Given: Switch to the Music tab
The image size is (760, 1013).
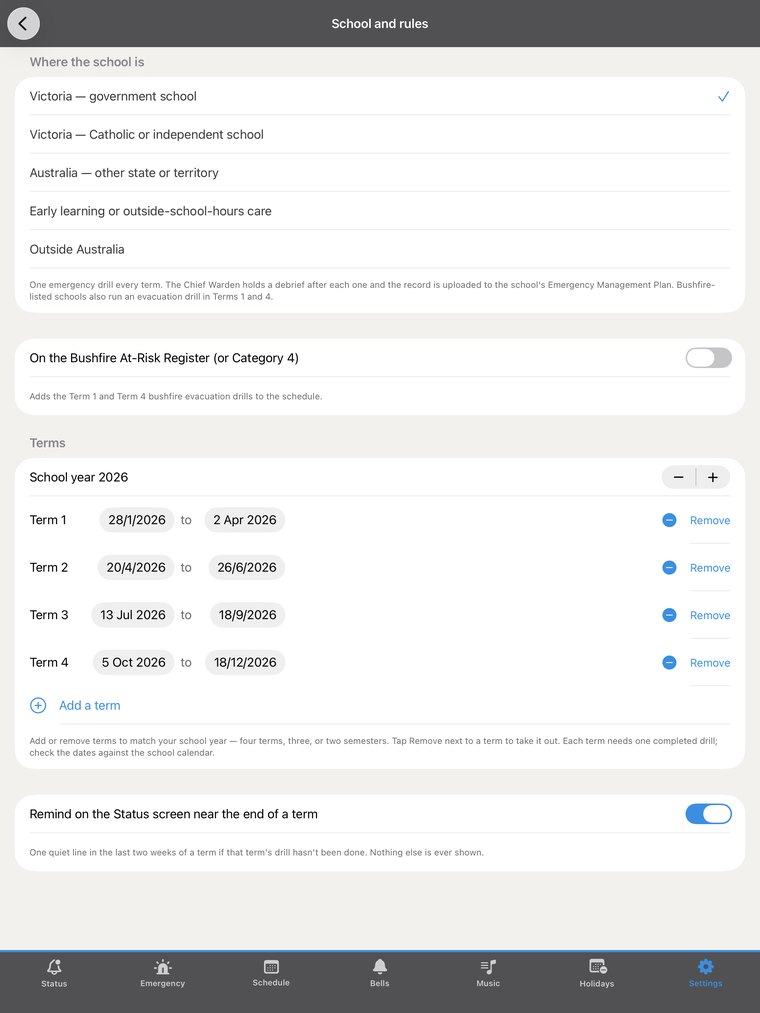Looking at the screenshot, I should coord(489,973).
